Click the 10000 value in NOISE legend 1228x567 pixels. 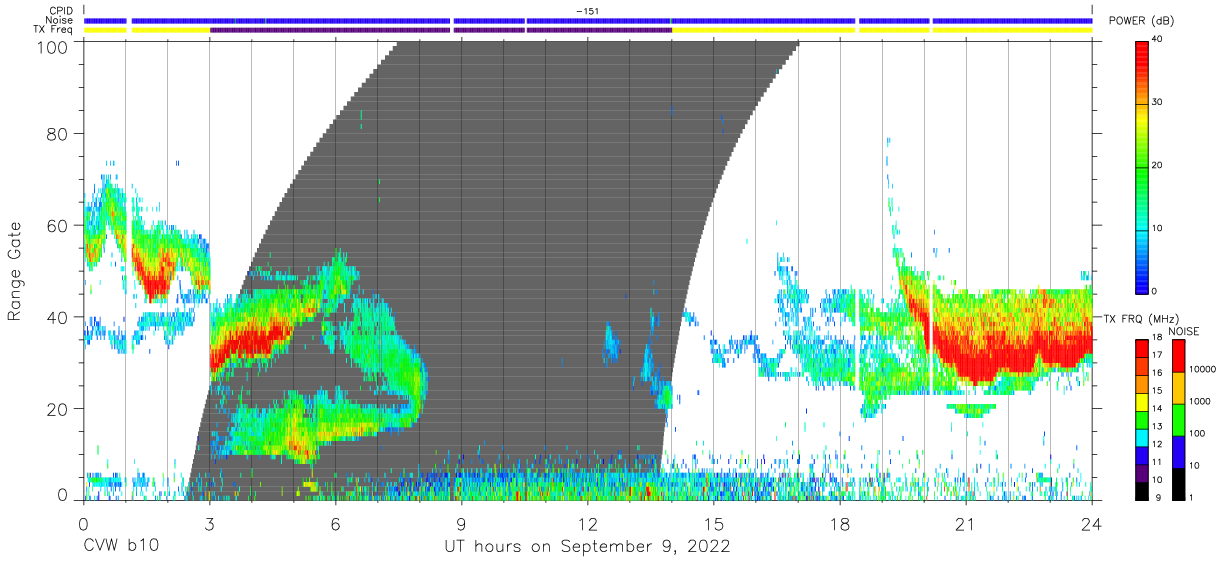1202,371
